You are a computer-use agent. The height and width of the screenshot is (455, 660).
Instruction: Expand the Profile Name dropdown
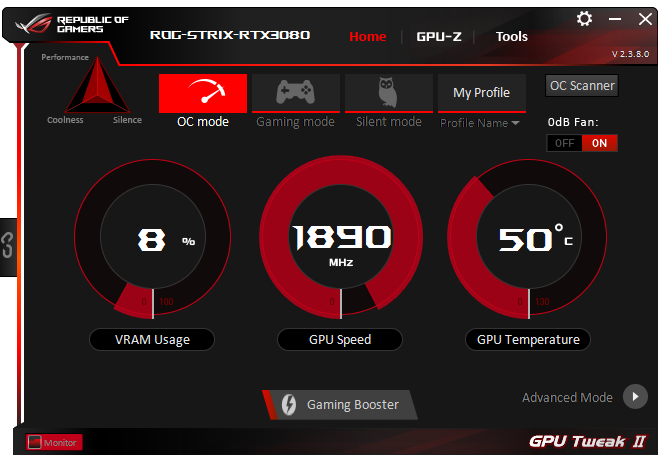479,123
